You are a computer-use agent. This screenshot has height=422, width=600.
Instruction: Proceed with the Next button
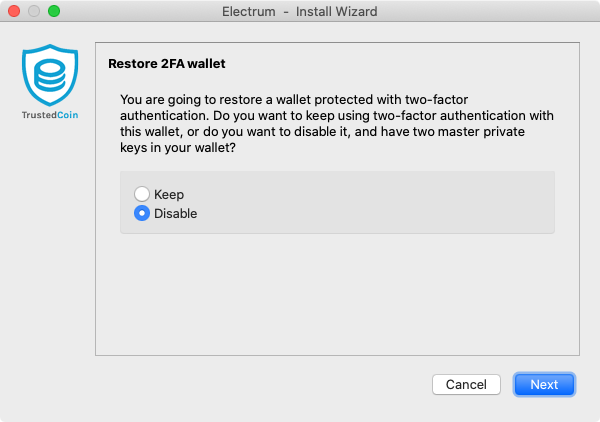click(x=544, y=384)
